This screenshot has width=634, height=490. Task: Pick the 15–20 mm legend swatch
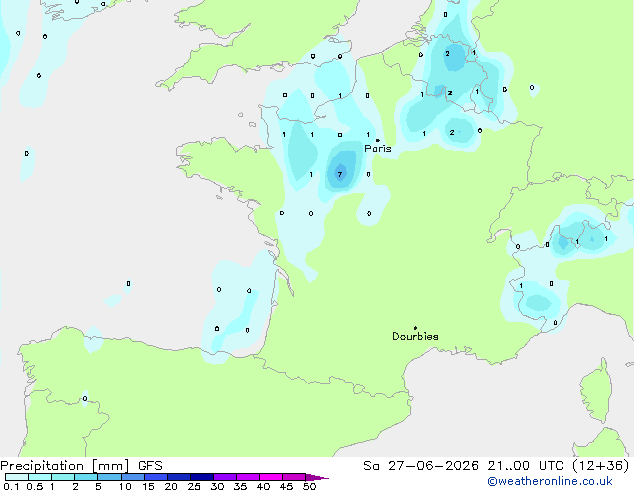click(x=156, y=477)
